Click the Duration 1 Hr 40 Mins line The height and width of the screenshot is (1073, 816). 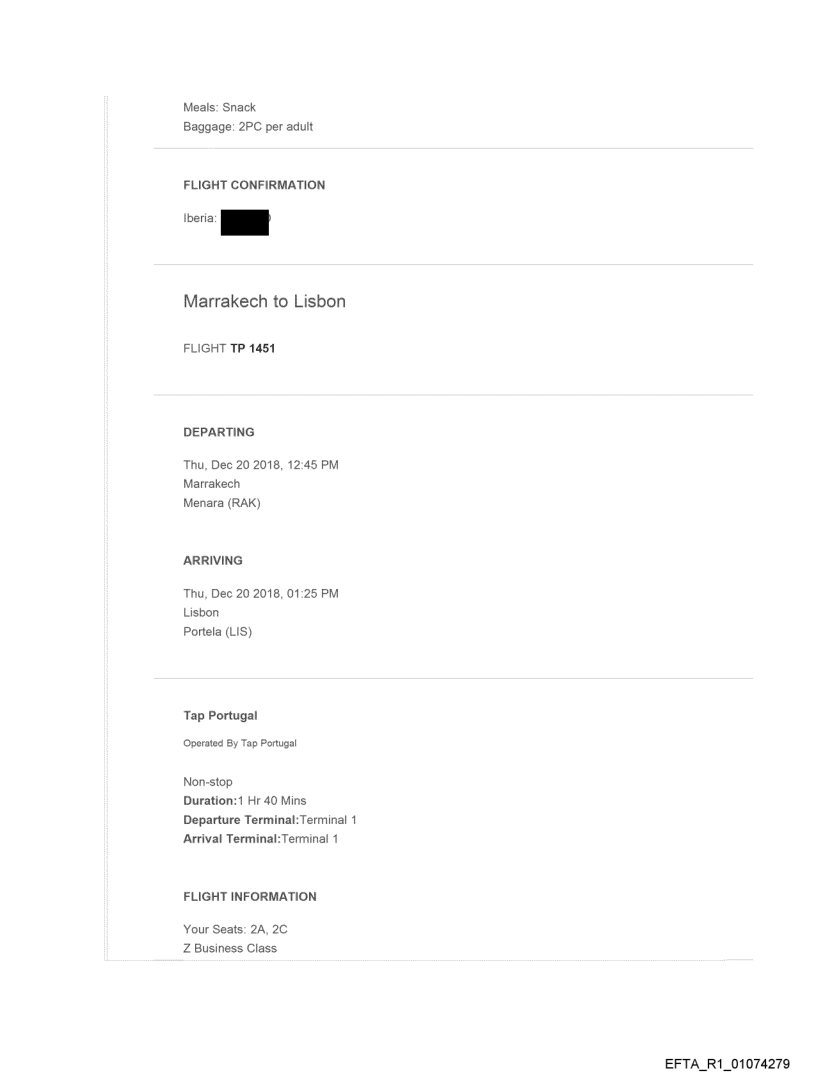pos(244,801)
